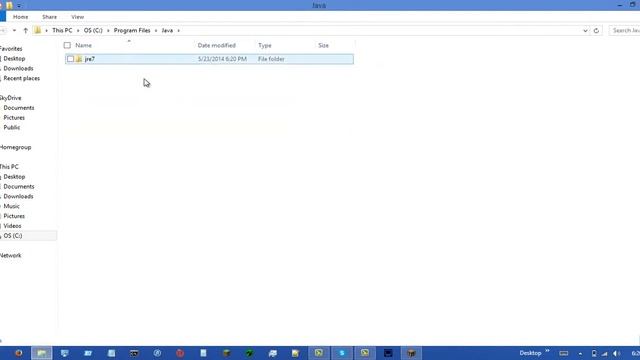
Task: Open the green taskbar icon
Action: (249, 353)
